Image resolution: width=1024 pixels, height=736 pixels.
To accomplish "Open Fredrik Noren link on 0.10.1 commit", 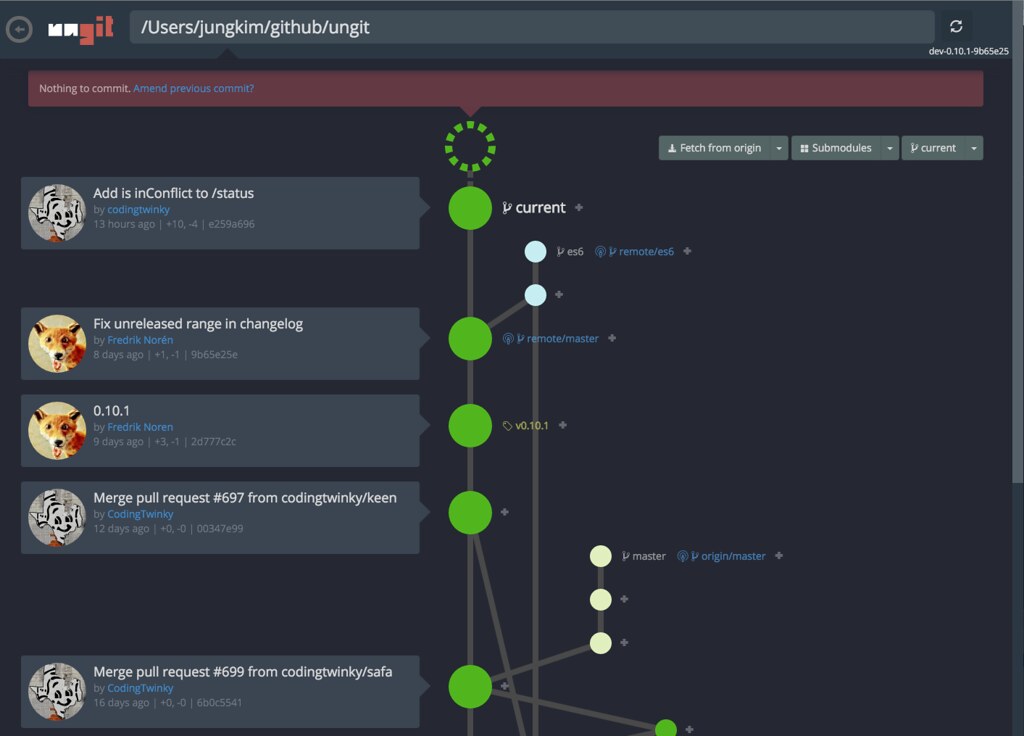I will 140,427.
